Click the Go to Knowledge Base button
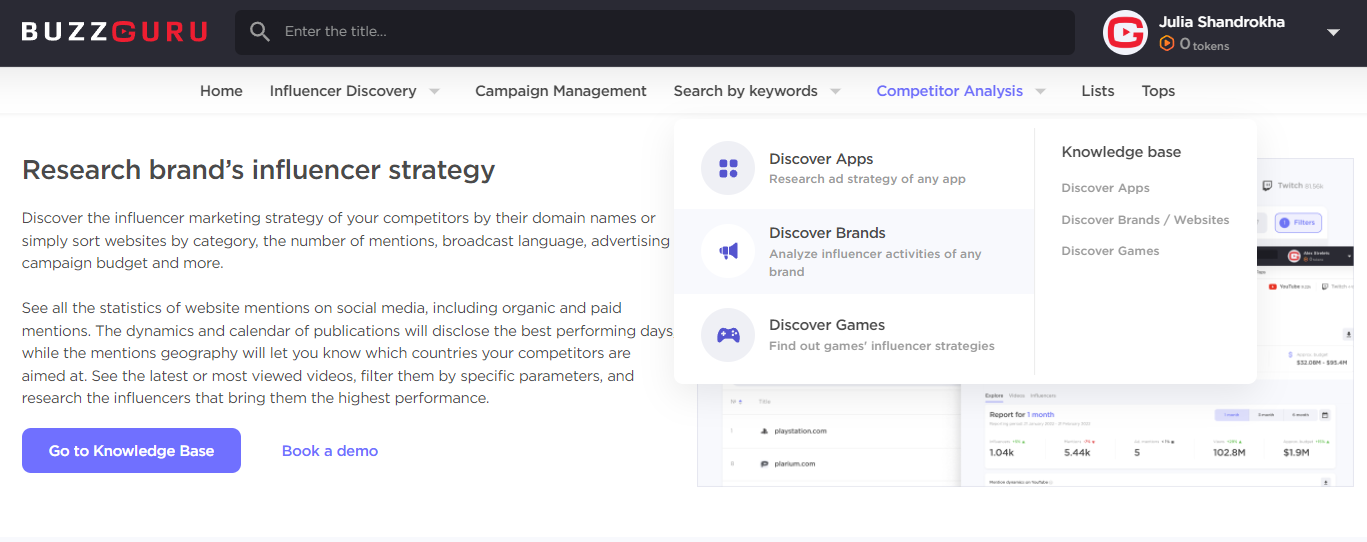Viewport: 1367px width, 542px height. [x=131, y=451]
